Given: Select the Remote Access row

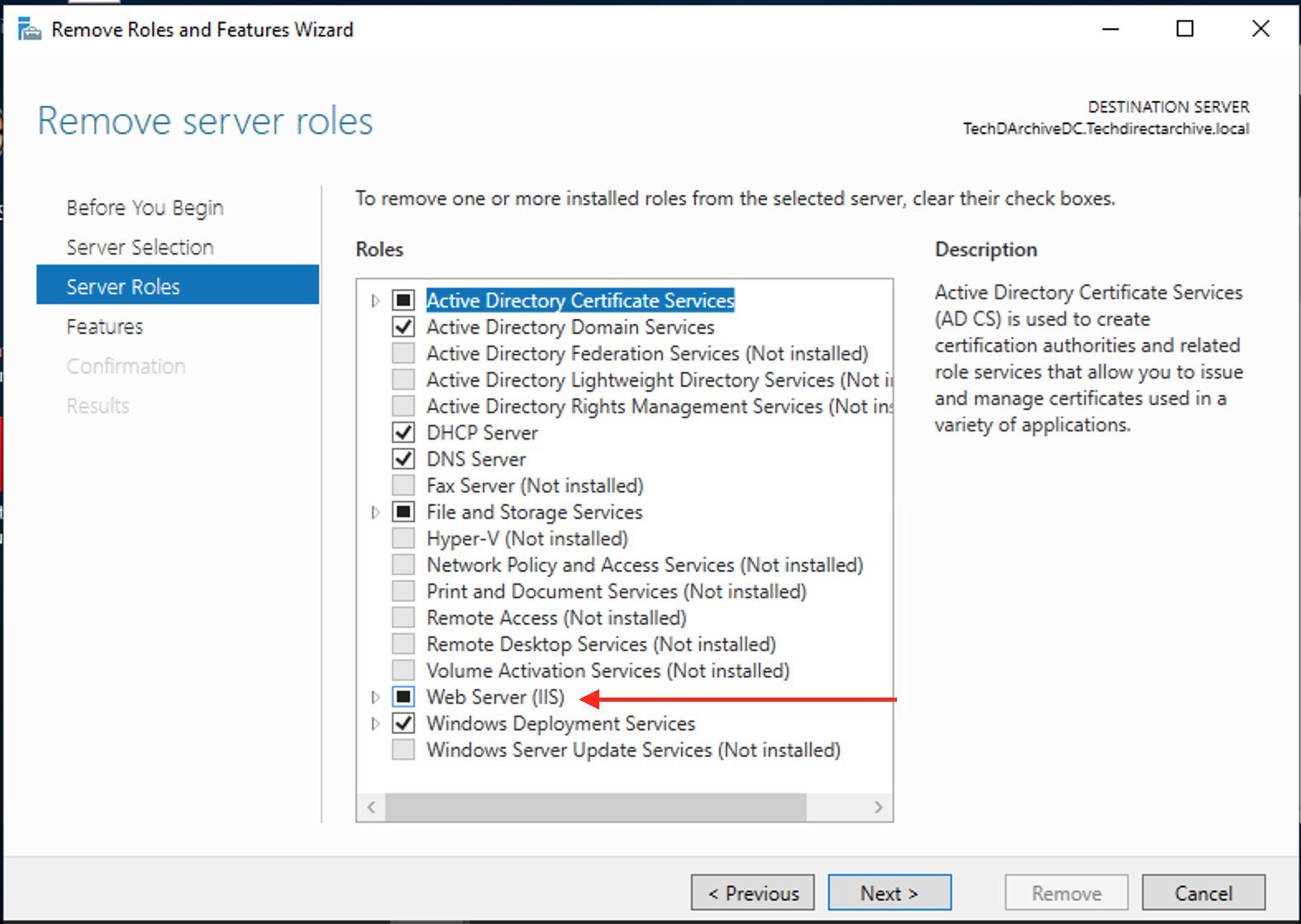Looking at the screenshot, I should click(556, 617).
